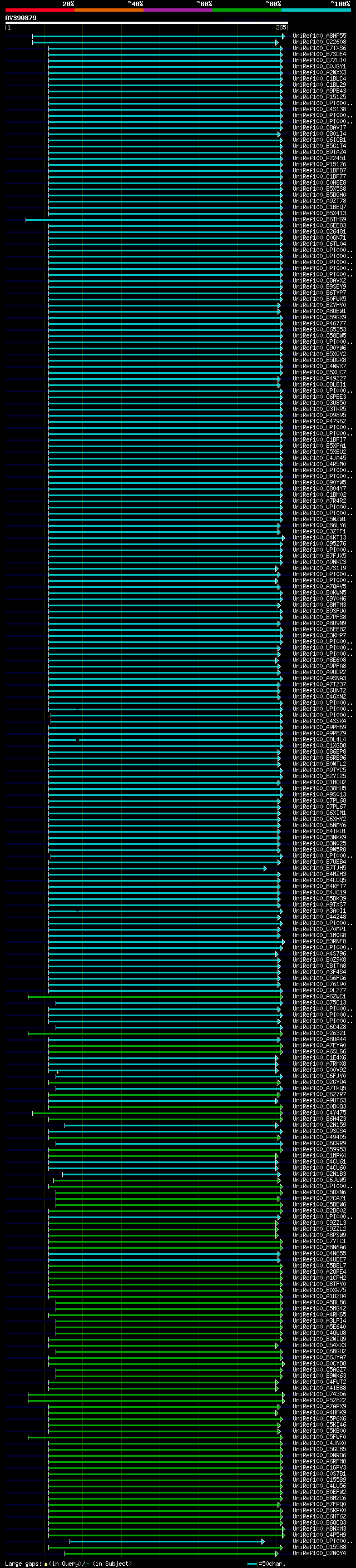
Task: Select entry UniRef100_C4Y475
Action: [x=319, y=1112]
